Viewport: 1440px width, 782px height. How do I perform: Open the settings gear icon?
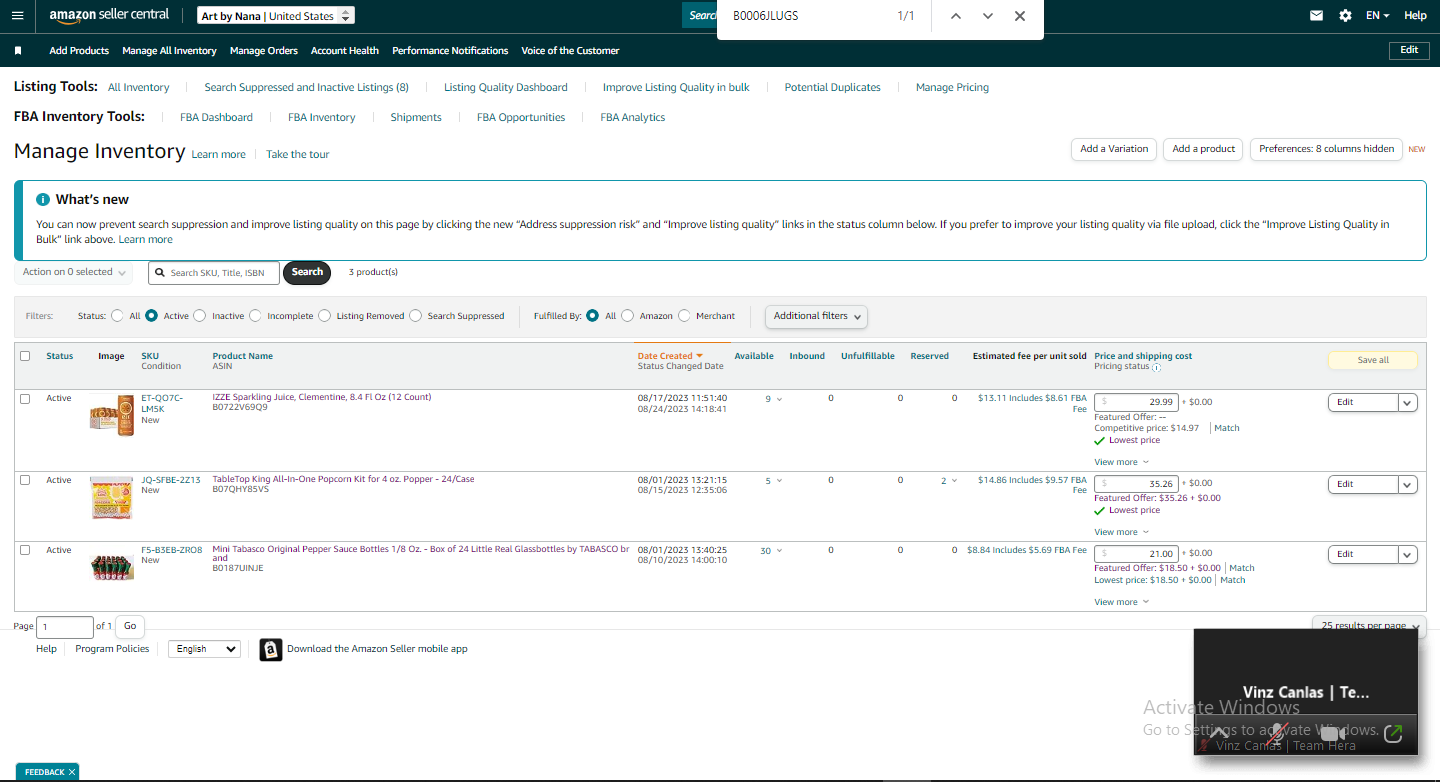1345,16
